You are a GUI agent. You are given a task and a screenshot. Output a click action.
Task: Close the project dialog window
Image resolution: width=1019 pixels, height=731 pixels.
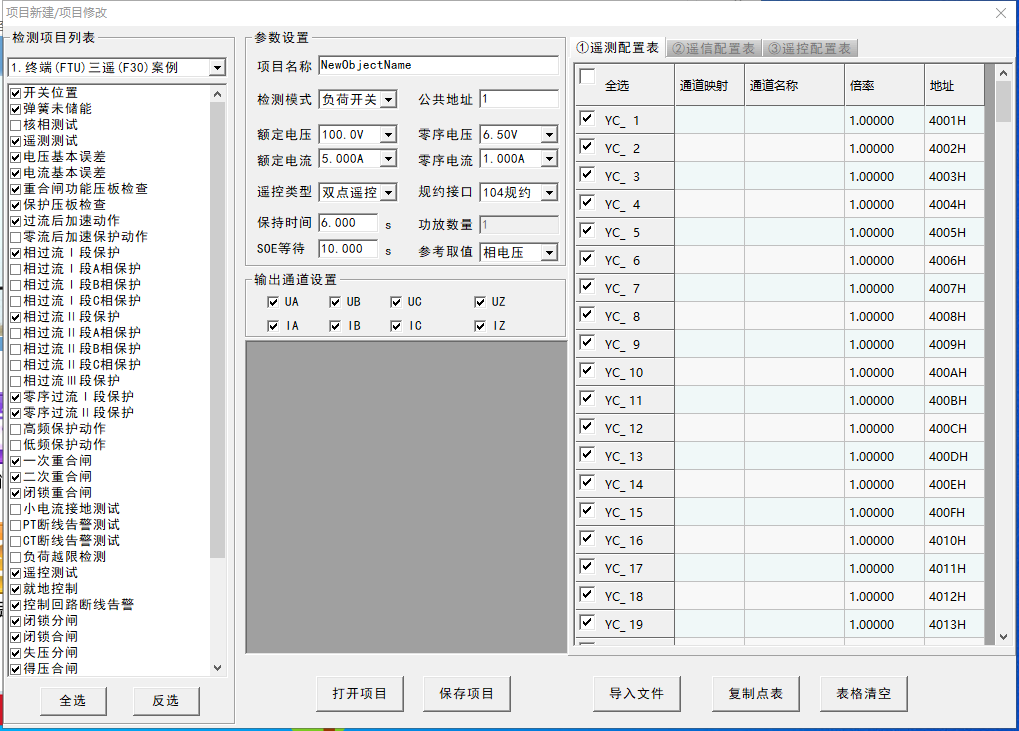pos(1001,13)
